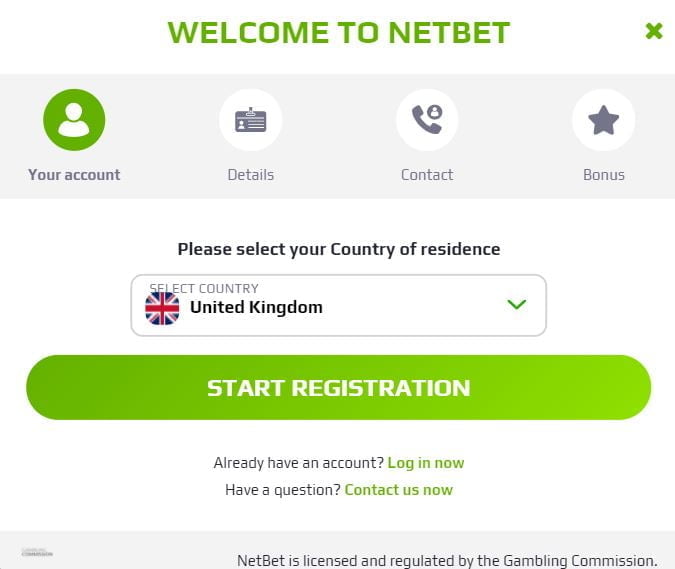Open the Contact us now link
This screenshot has height=569, width=675.
tap(398, 490)
